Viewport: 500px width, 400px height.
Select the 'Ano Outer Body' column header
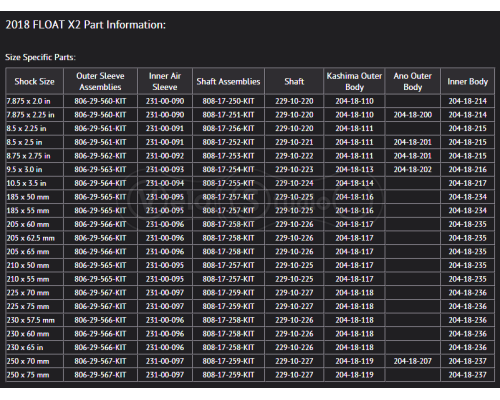[413, 81]
